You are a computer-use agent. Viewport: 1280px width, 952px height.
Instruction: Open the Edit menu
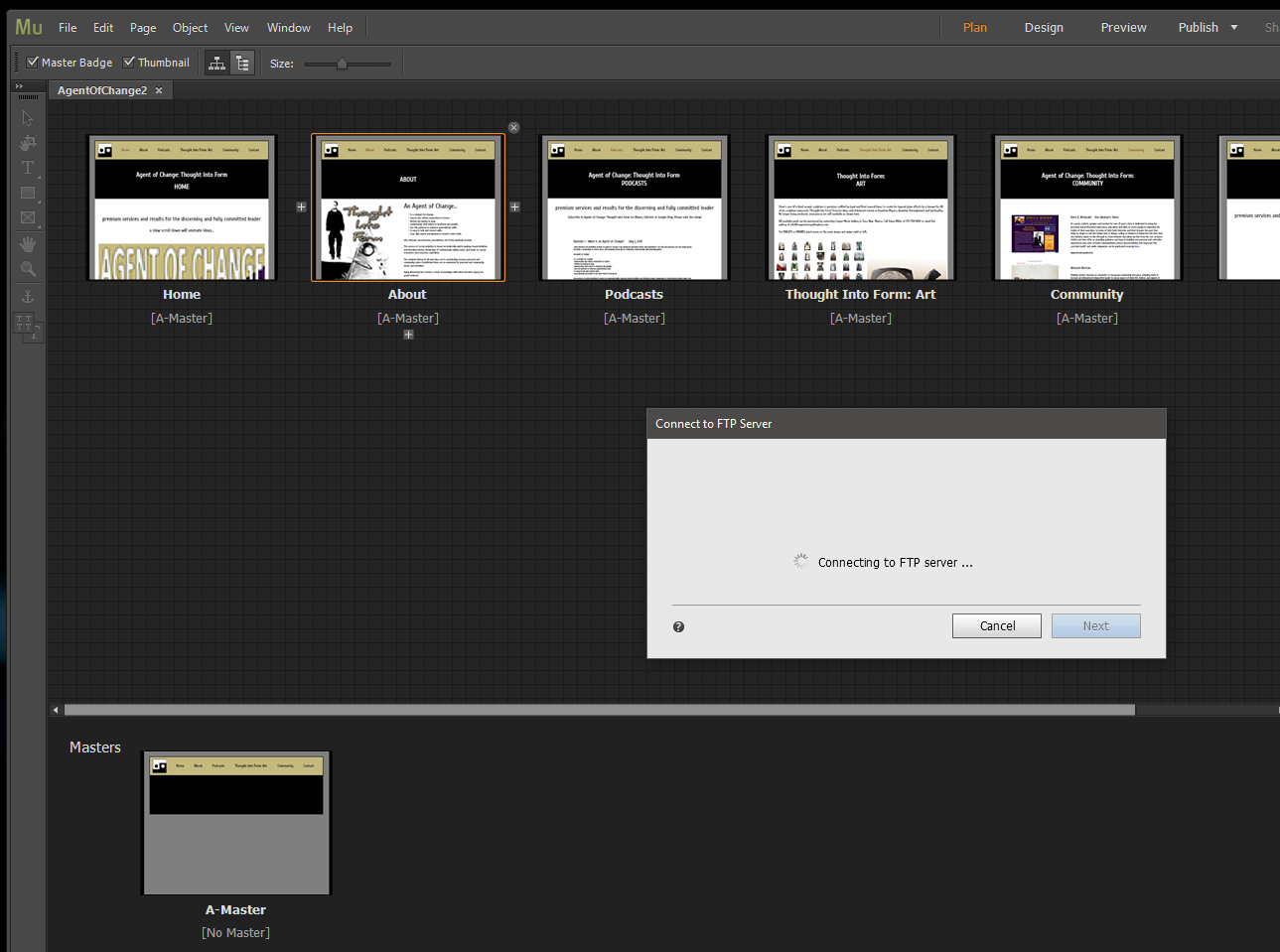[x=103, y=28]
